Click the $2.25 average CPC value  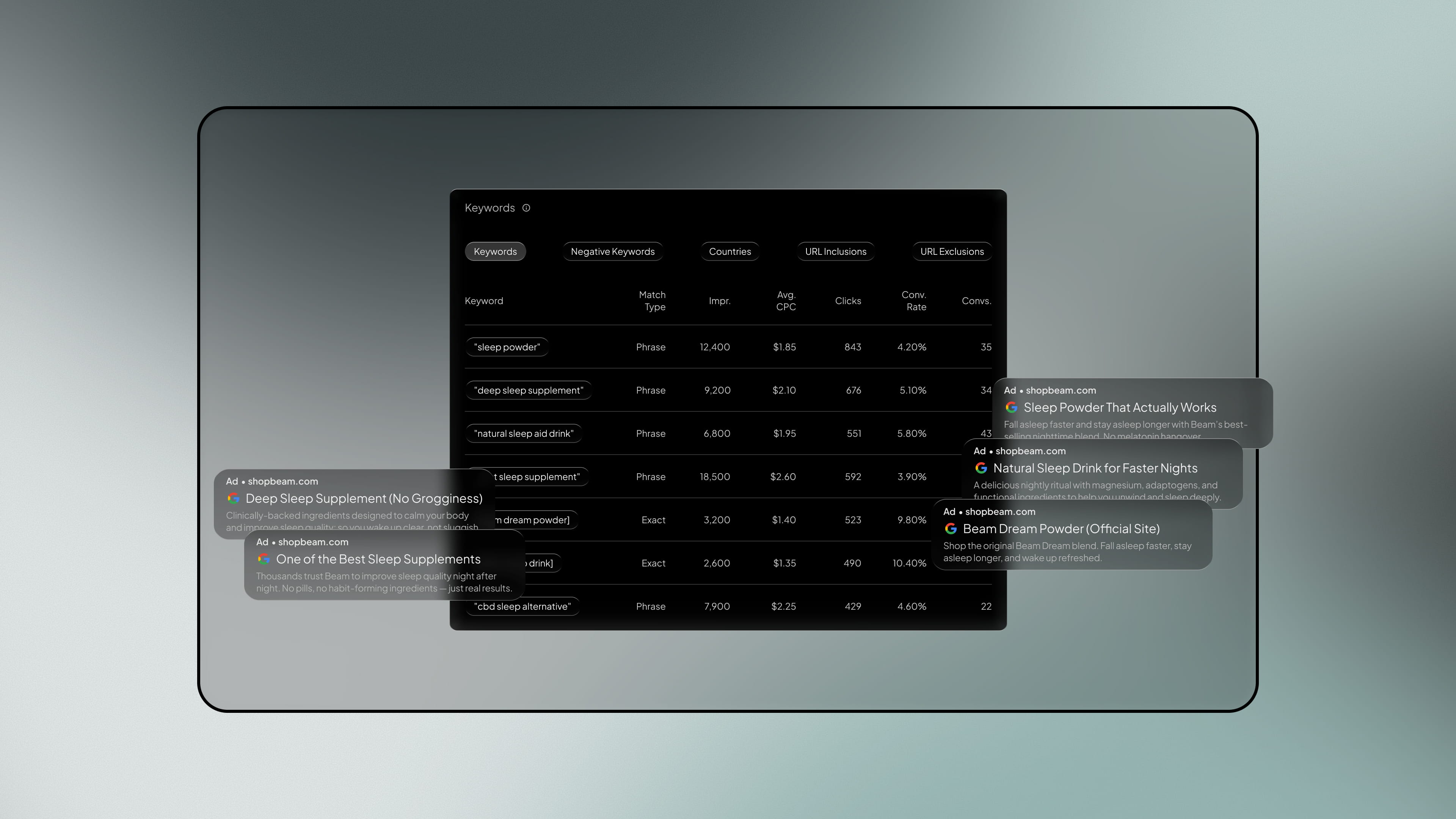click(783, 607)
